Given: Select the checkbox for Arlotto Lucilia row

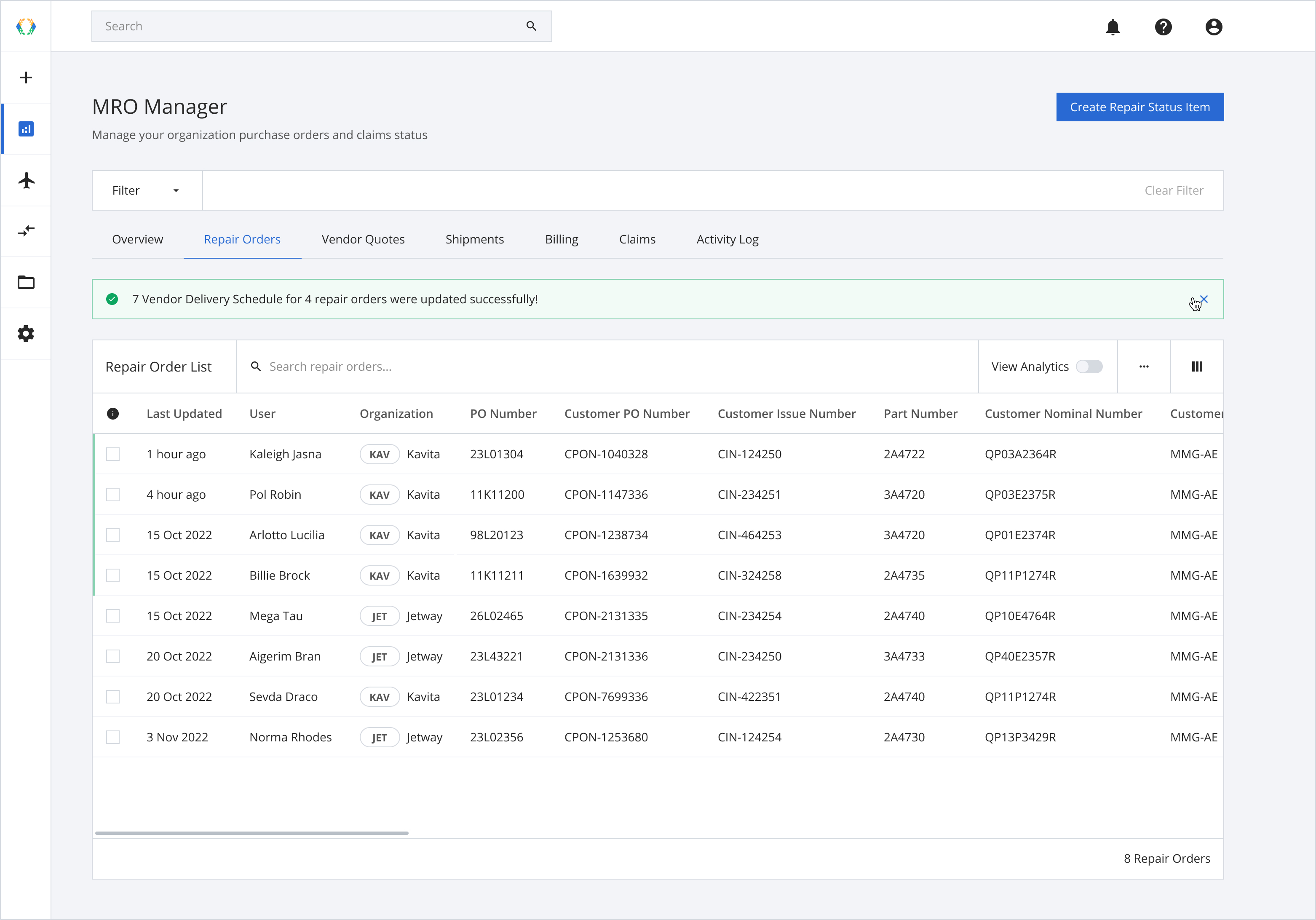Looking at the screenshot, I should [113, 535].
